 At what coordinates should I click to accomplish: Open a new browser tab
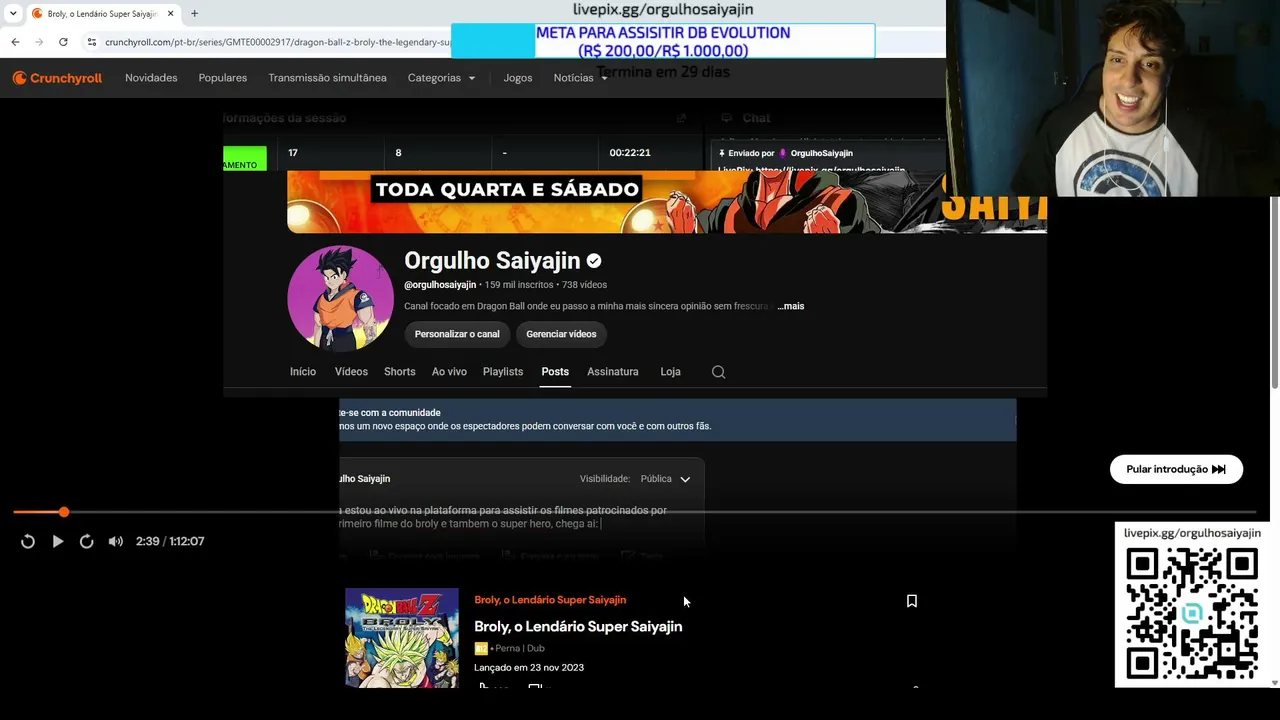click(194, 14)
